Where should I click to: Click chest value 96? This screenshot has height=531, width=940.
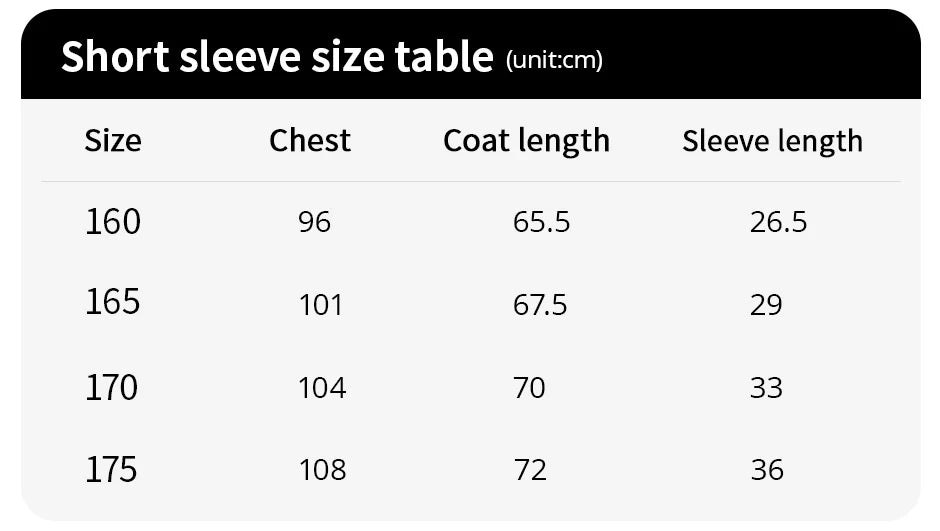pyautogui.click(x=314, y=222)
